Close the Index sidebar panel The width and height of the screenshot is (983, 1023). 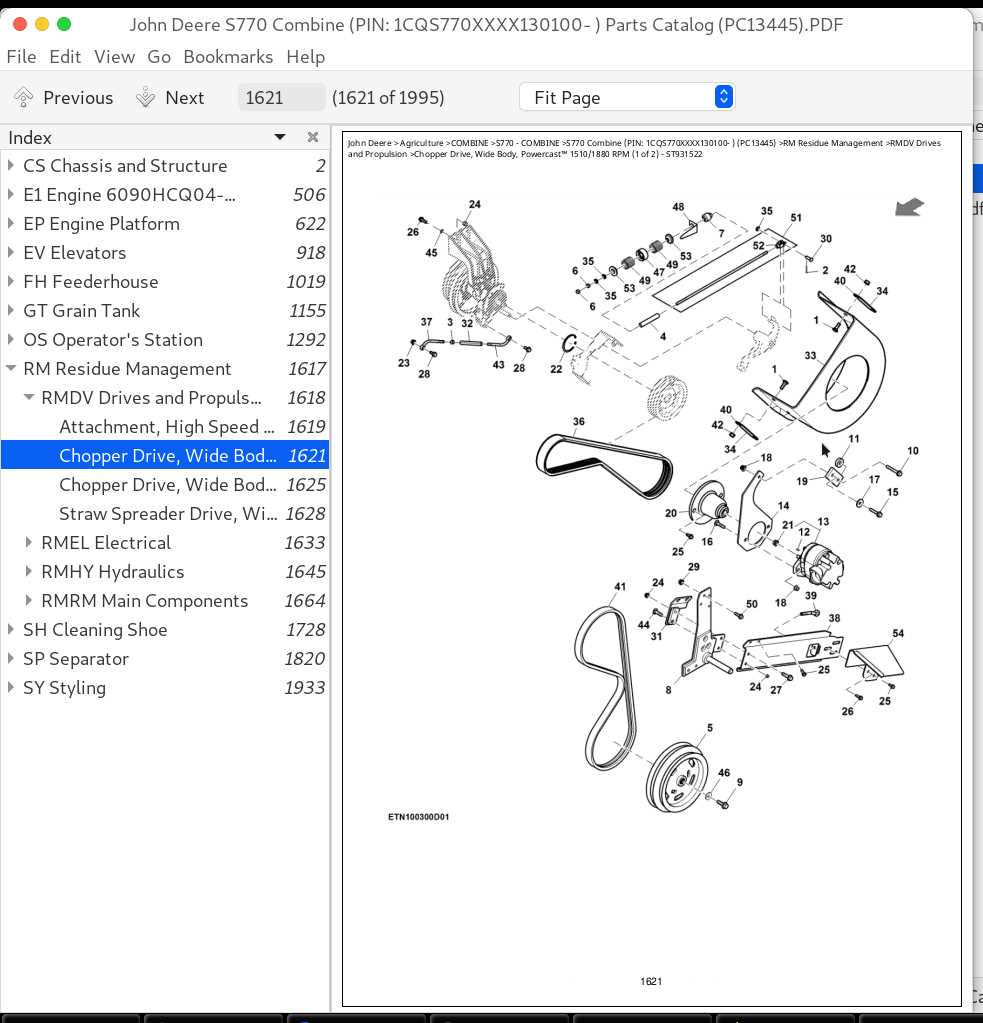(x=312, y=137)
